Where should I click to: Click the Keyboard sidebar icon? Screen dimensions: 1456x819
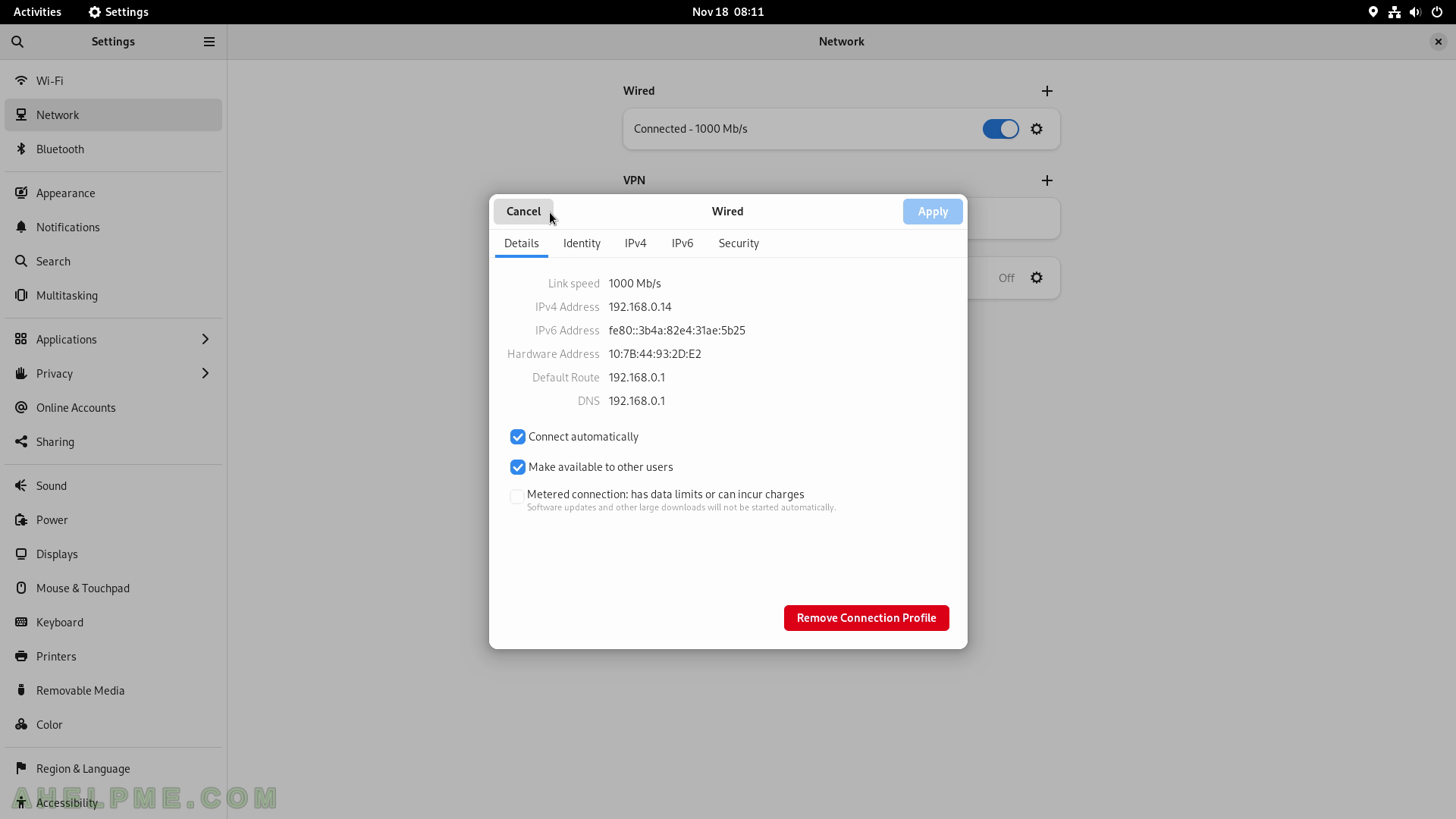(x=21, y=622)
